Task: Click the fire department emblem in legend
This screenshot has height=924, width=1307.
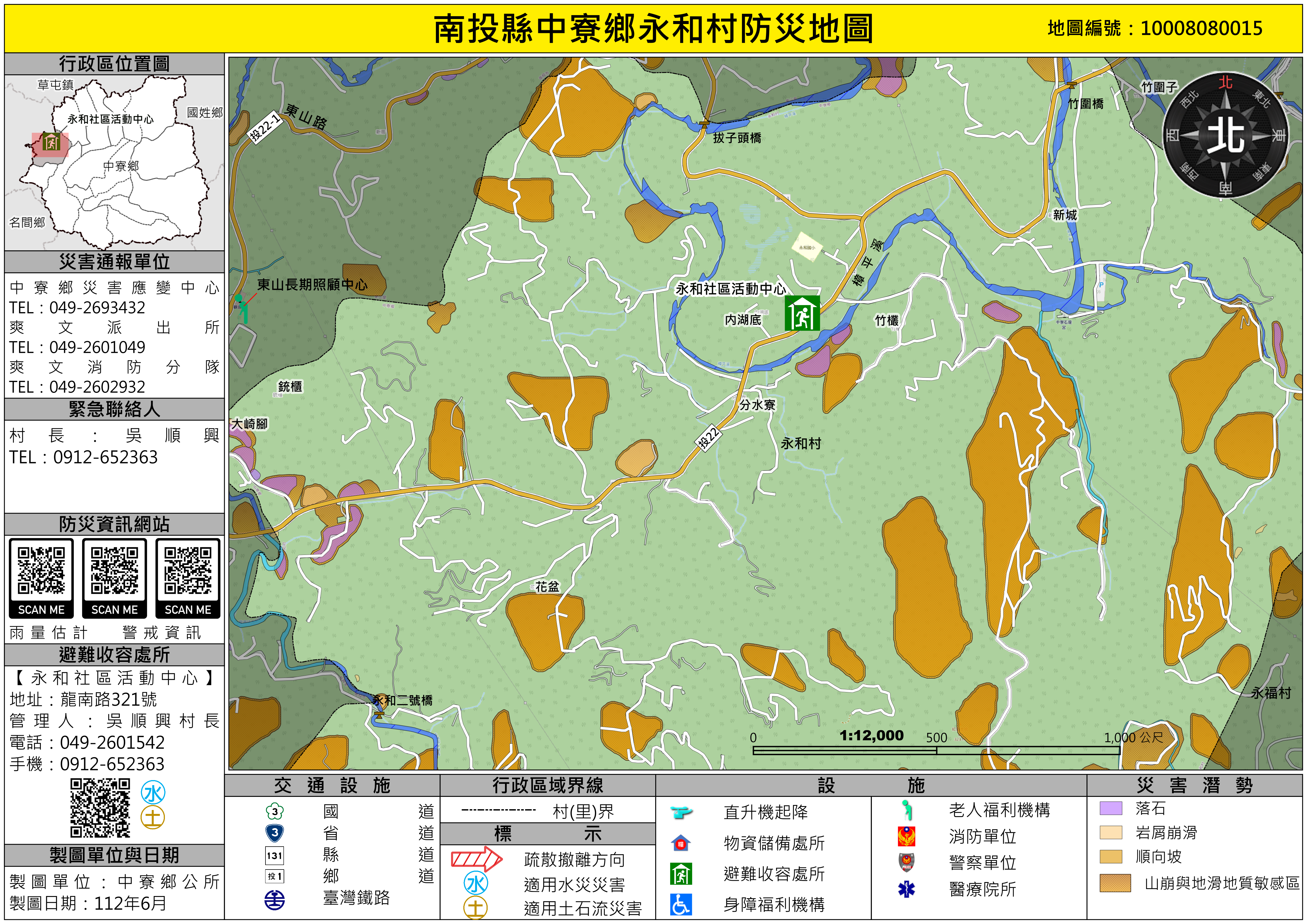Action: [x=906, y=836]
